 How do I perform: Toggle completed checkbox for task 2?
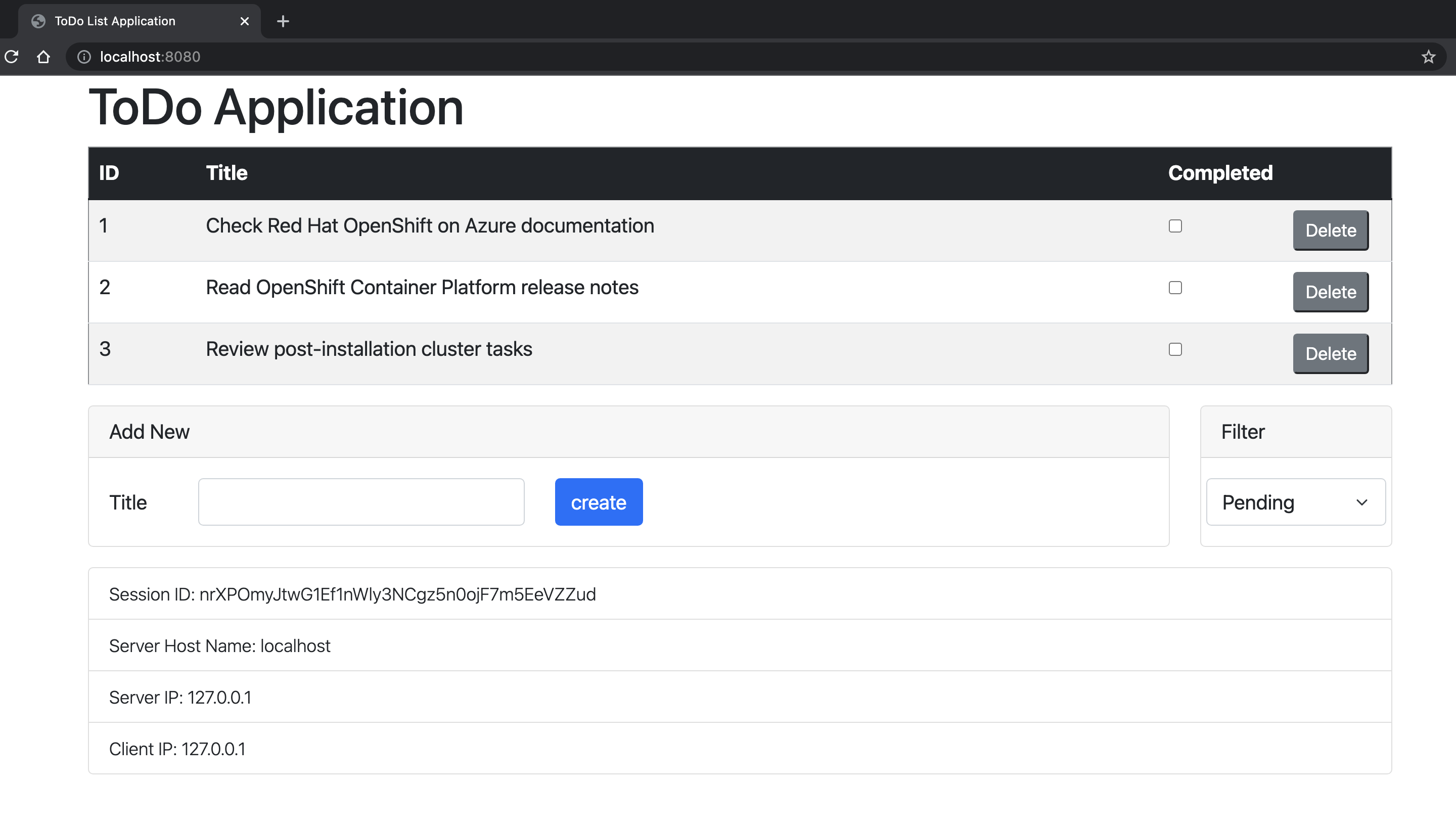1176,288
